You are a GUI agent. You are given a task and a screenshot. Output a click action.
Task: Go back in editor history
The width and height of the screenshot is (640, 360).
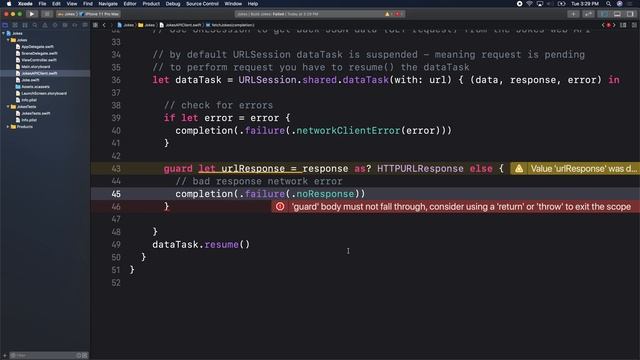click(104, 25)
